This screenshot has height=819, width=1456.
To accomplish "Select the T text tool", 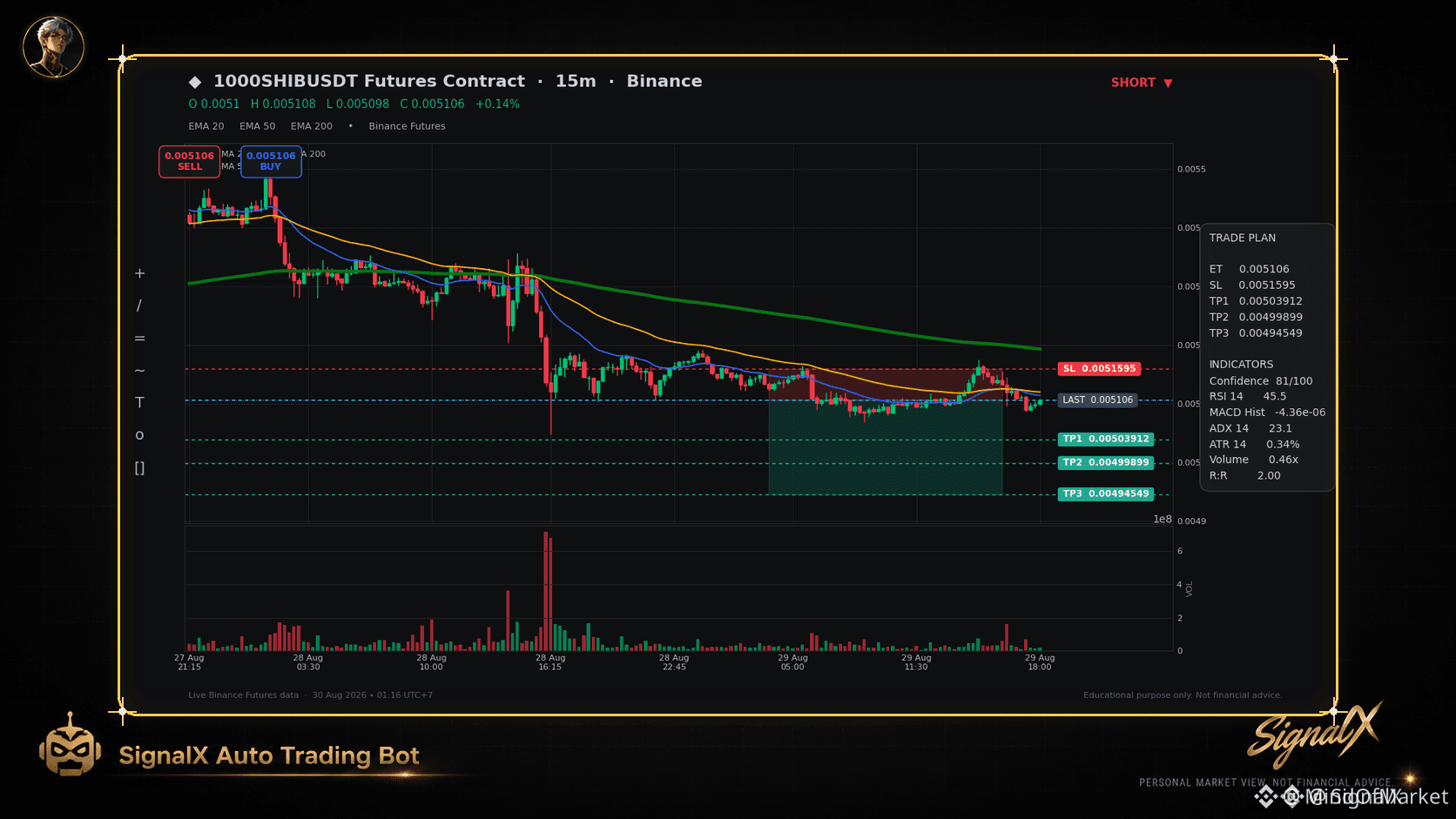I will click(139, 403).
